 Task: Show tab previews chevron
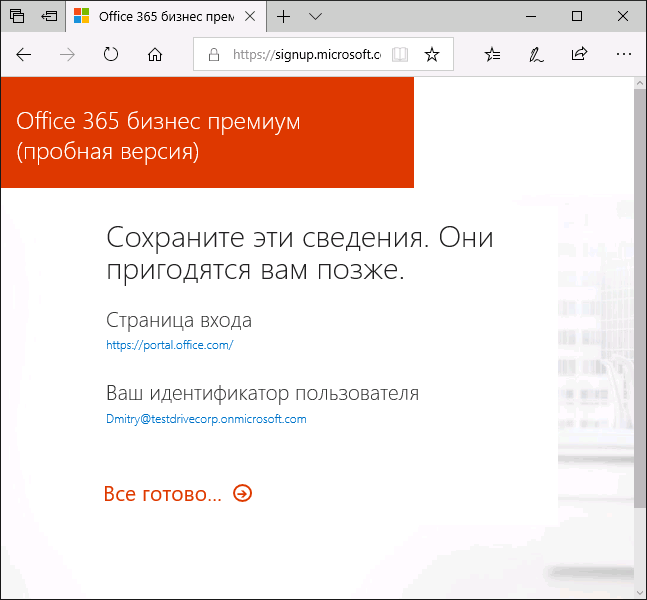315,17
